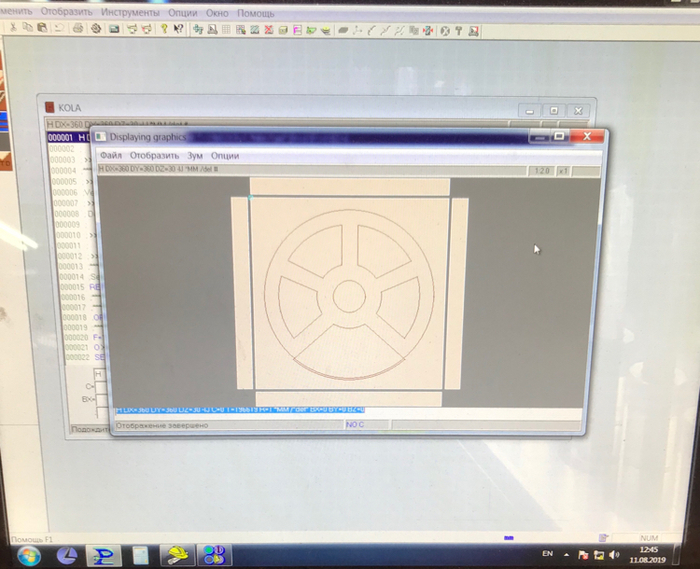Viewport: 700px width, 569px height.
Task: Click the red mirror arrows toolbar icon
Action: coord(428,31)
